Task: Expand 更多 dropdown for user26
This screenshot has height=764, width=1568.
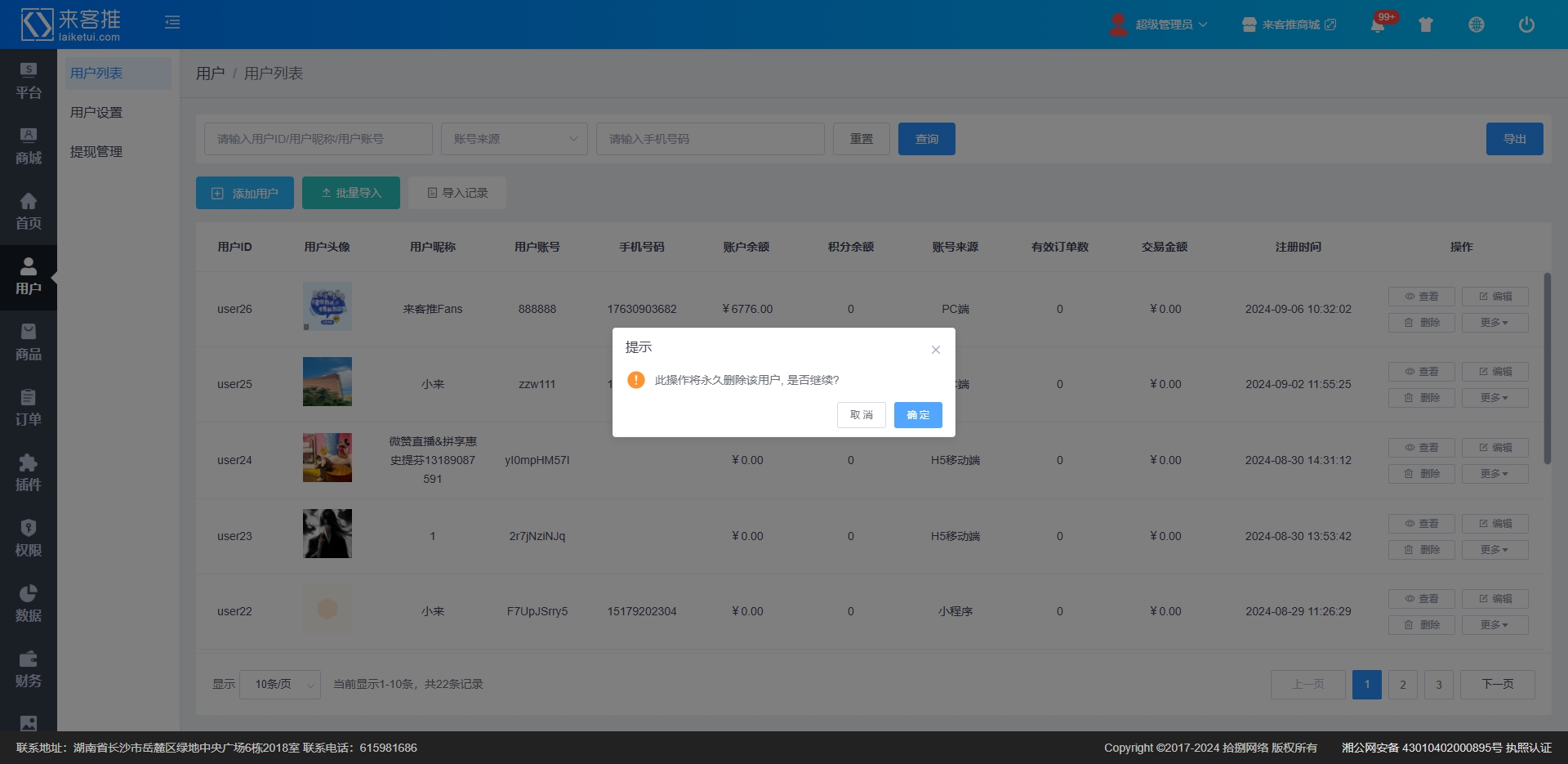Action: (x=1494, y=323)
